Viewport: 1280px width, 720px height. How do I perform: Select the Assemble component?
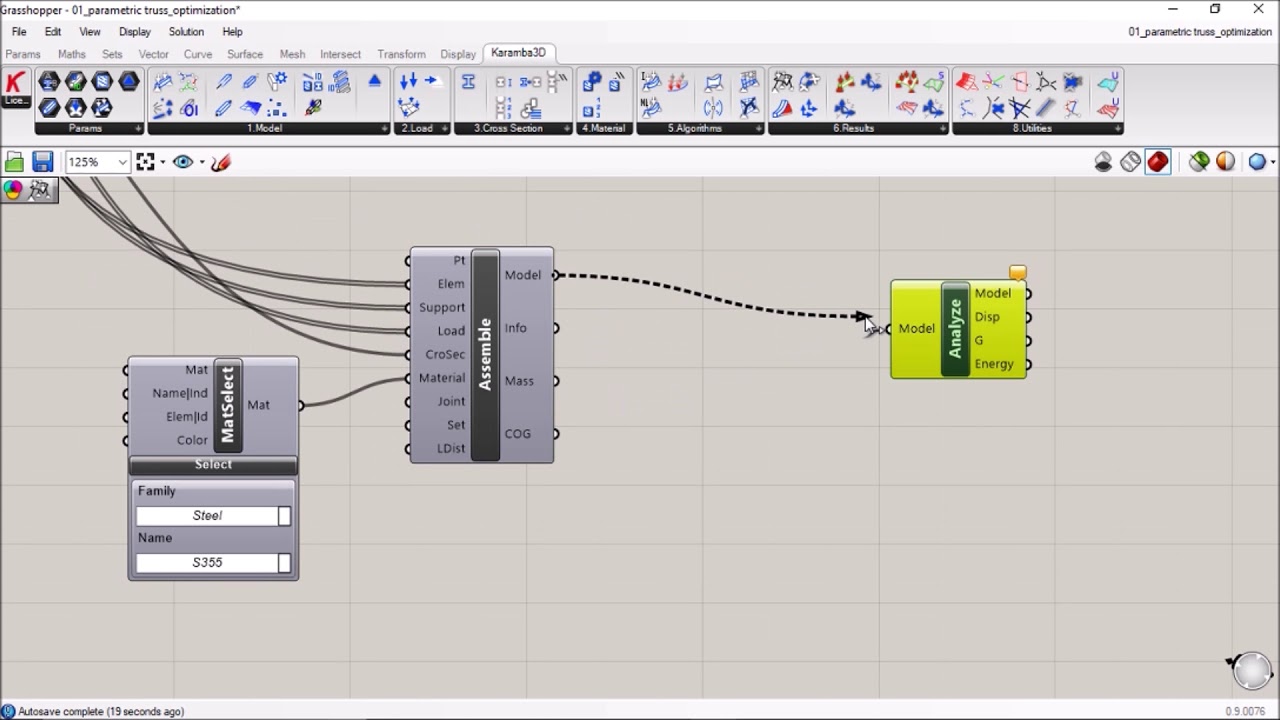coord(485,355)
